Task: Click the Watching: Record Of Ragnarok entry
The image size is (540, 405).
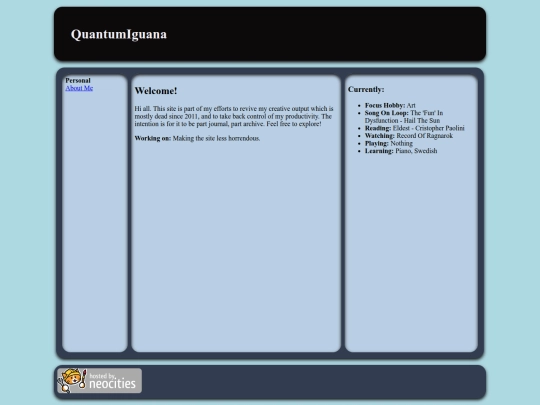Action: pos(409,136)
